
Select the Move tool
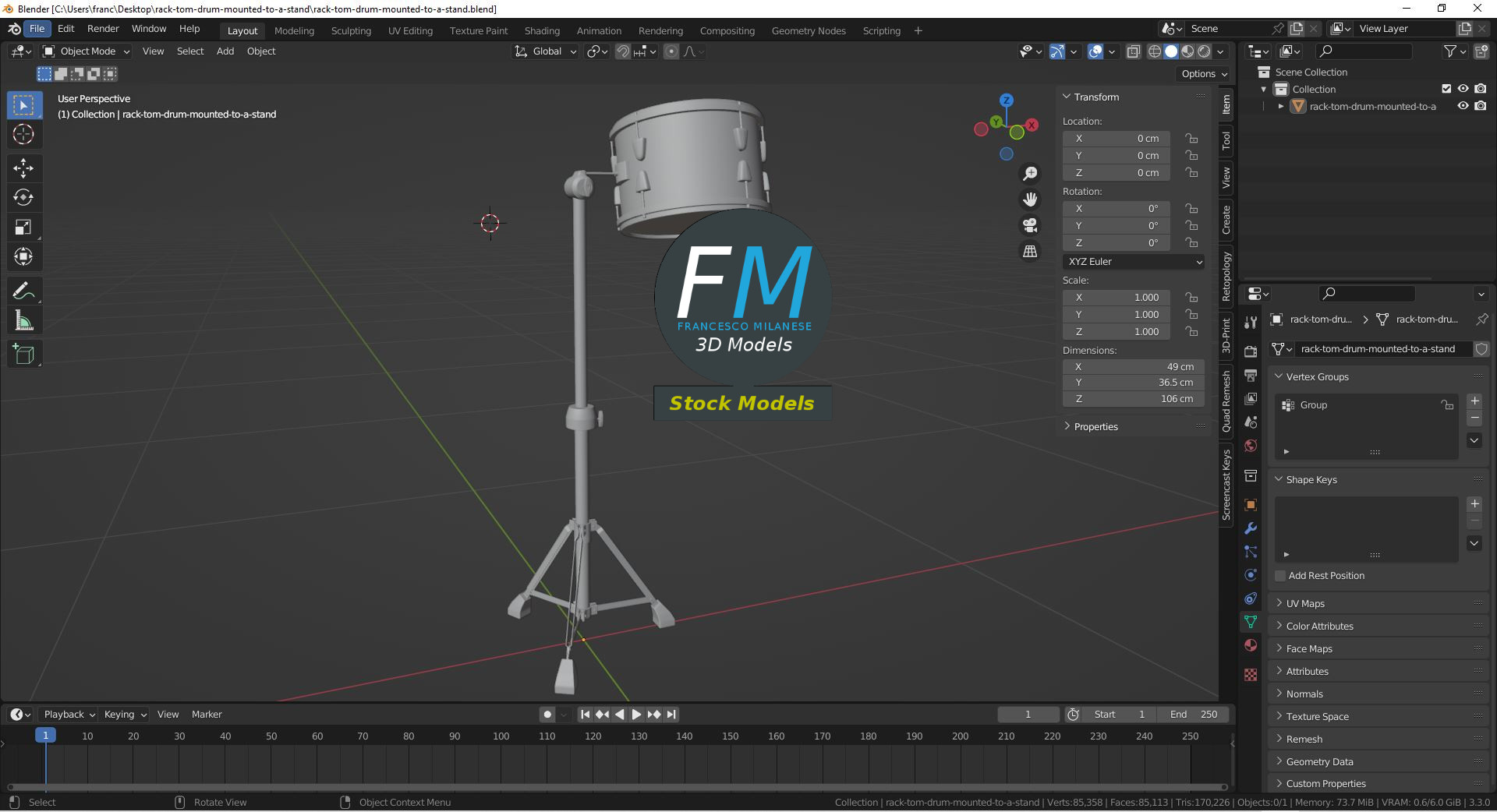coord(23,168)
